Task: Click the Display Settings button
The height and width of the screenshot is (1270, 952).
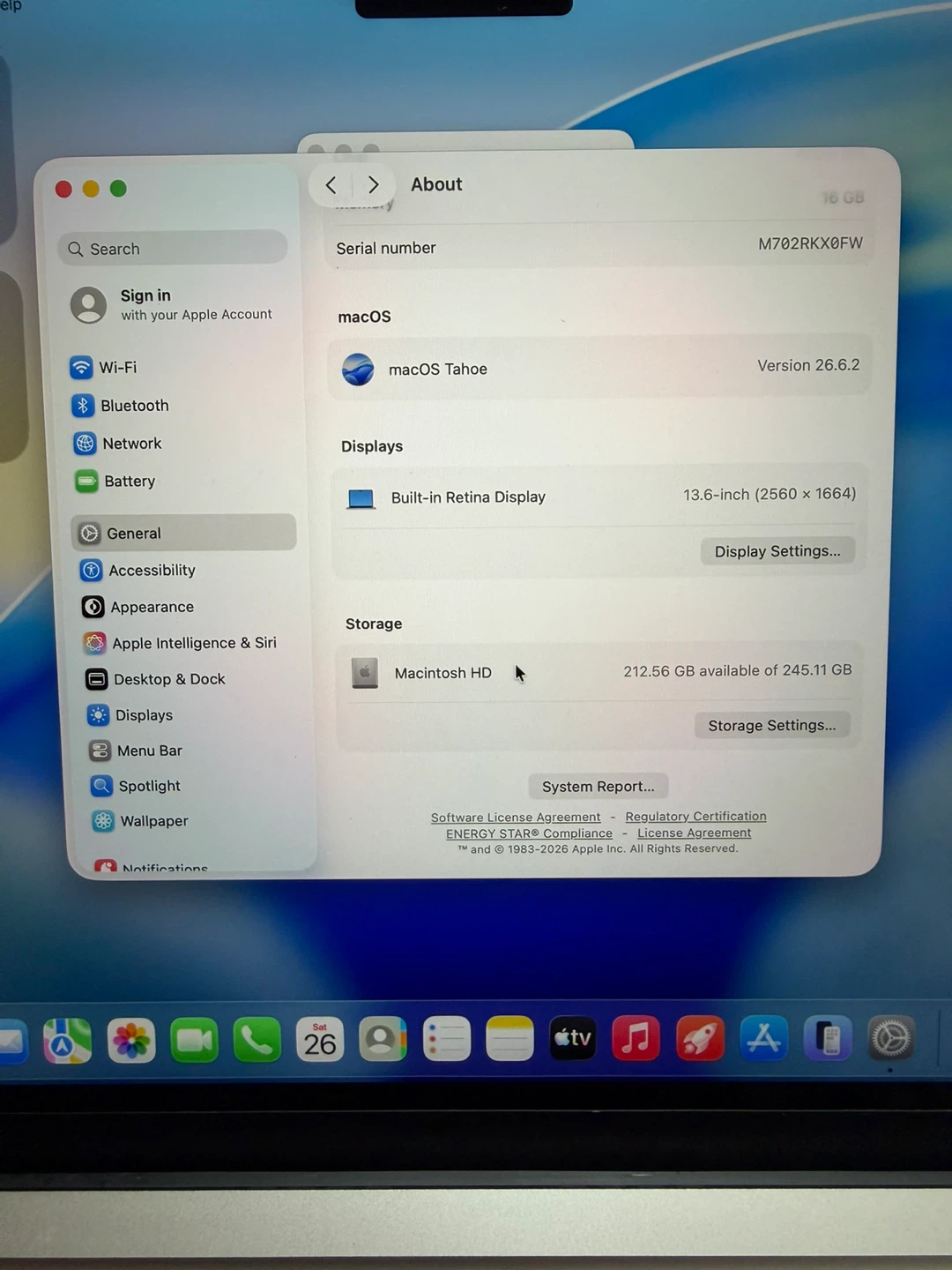Action: [777, 551]
